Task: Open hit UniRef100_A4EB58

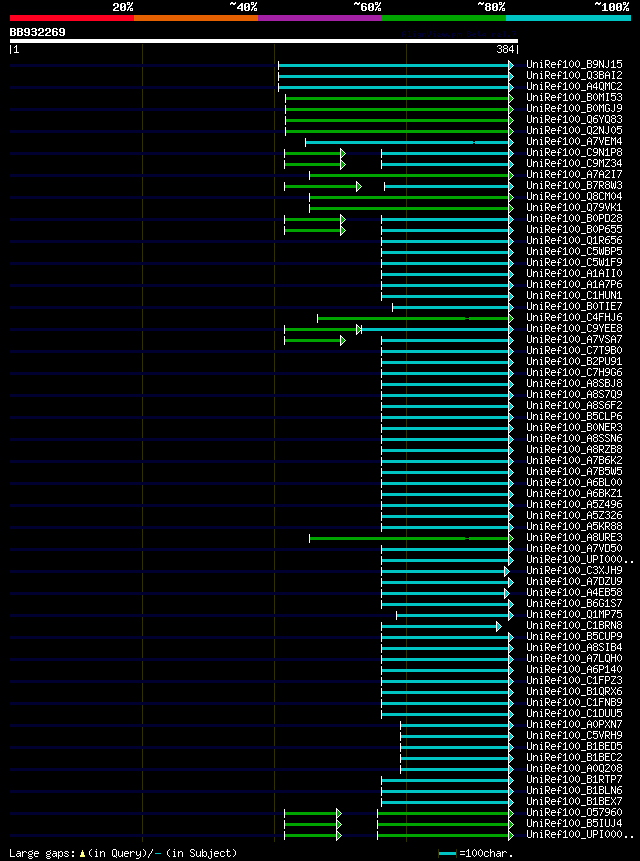Action: [574, 592]
